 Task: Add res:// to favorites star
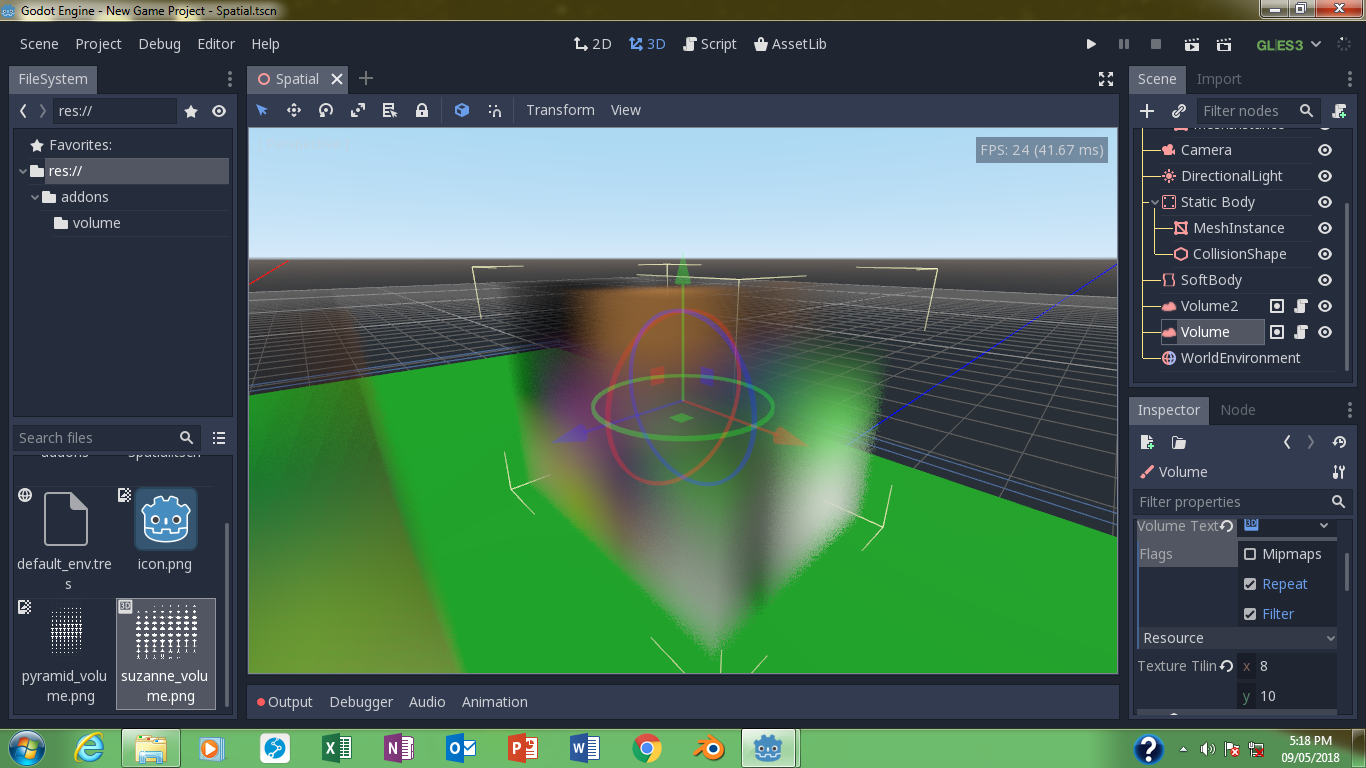coord(191,111)
